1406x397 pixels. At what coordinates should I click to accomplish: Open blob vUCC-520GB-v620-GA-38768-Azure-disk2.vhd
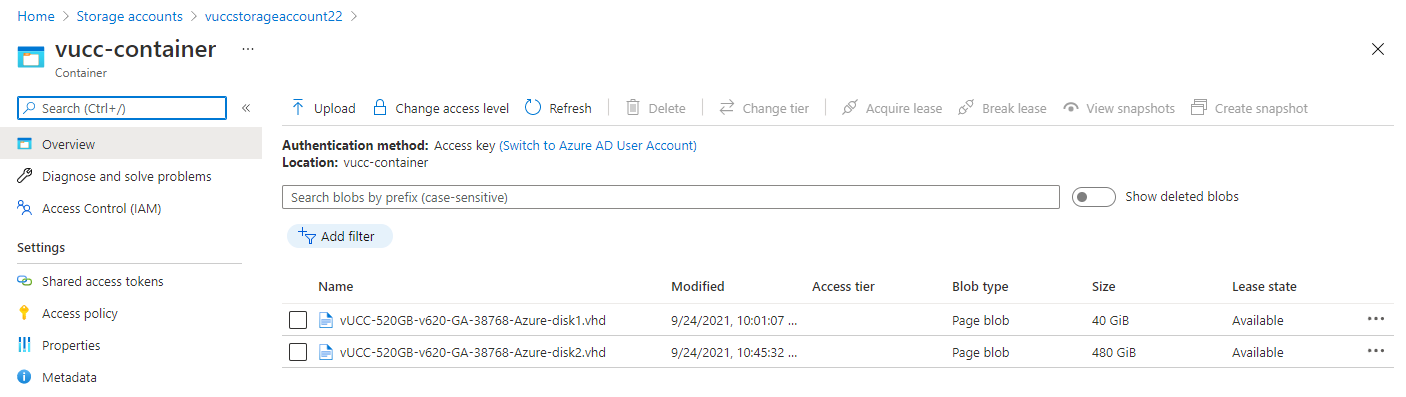pos(473,352)
